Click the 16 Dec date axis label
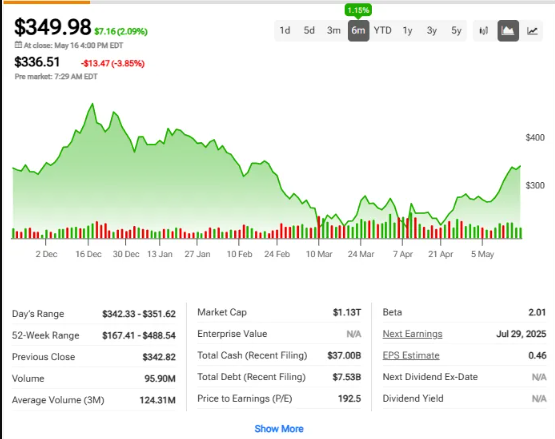Viewport: 555px width, 439px height. click(88, 254)
